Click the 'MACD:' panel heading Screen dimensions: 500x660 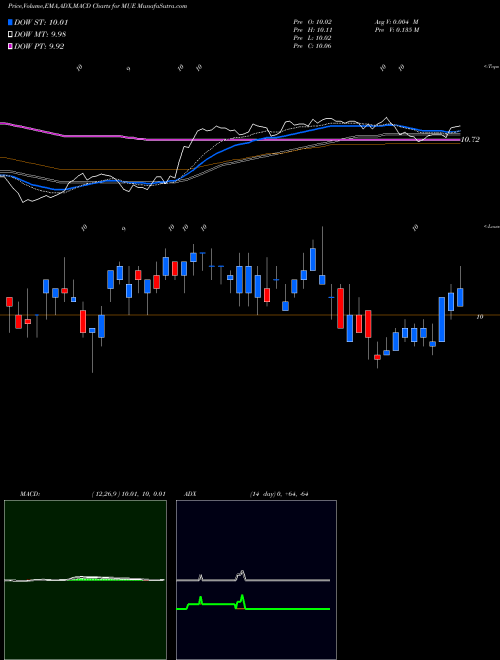(29, 494)
